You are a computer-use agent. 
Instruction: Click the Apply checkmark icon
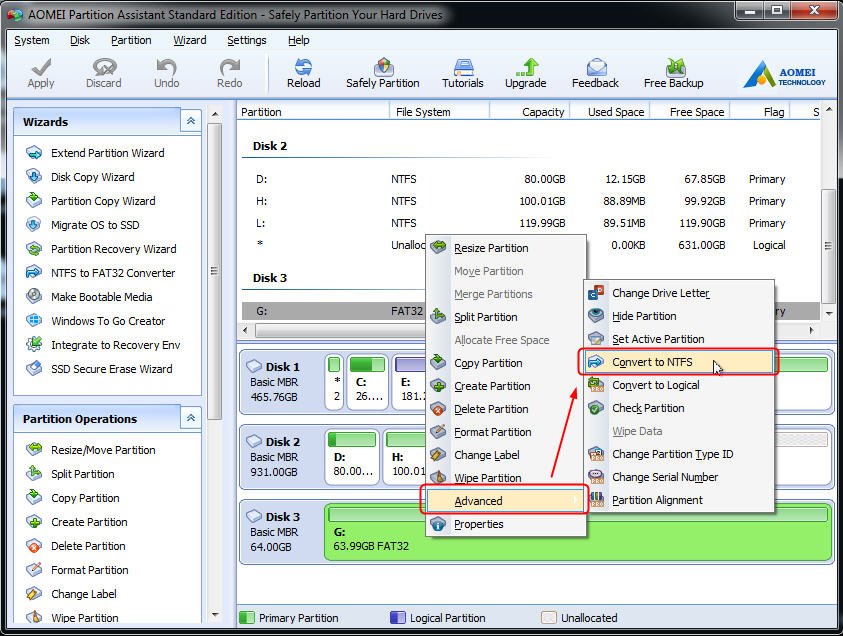[41, 67]
